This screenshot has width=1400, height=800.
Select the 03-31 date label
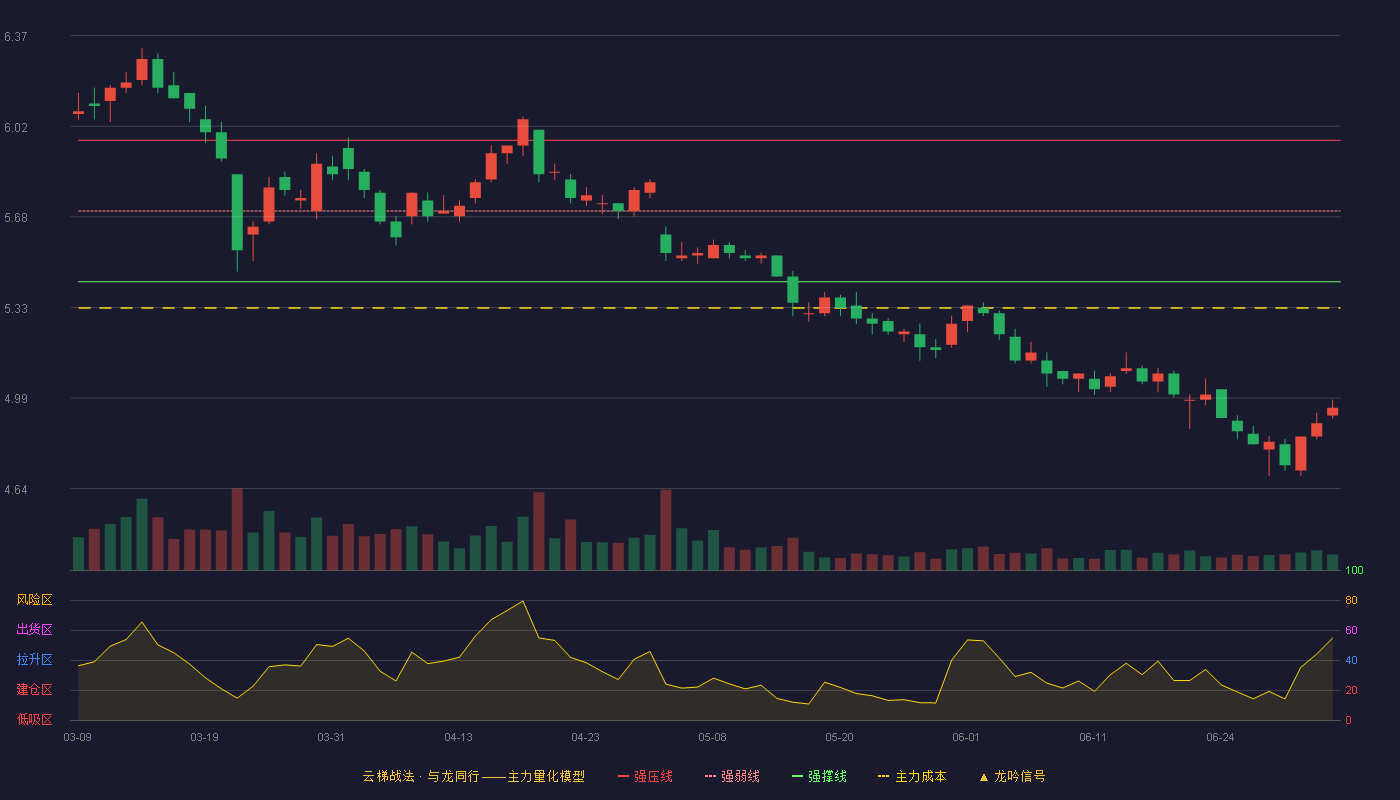click(x=331, y=737)
